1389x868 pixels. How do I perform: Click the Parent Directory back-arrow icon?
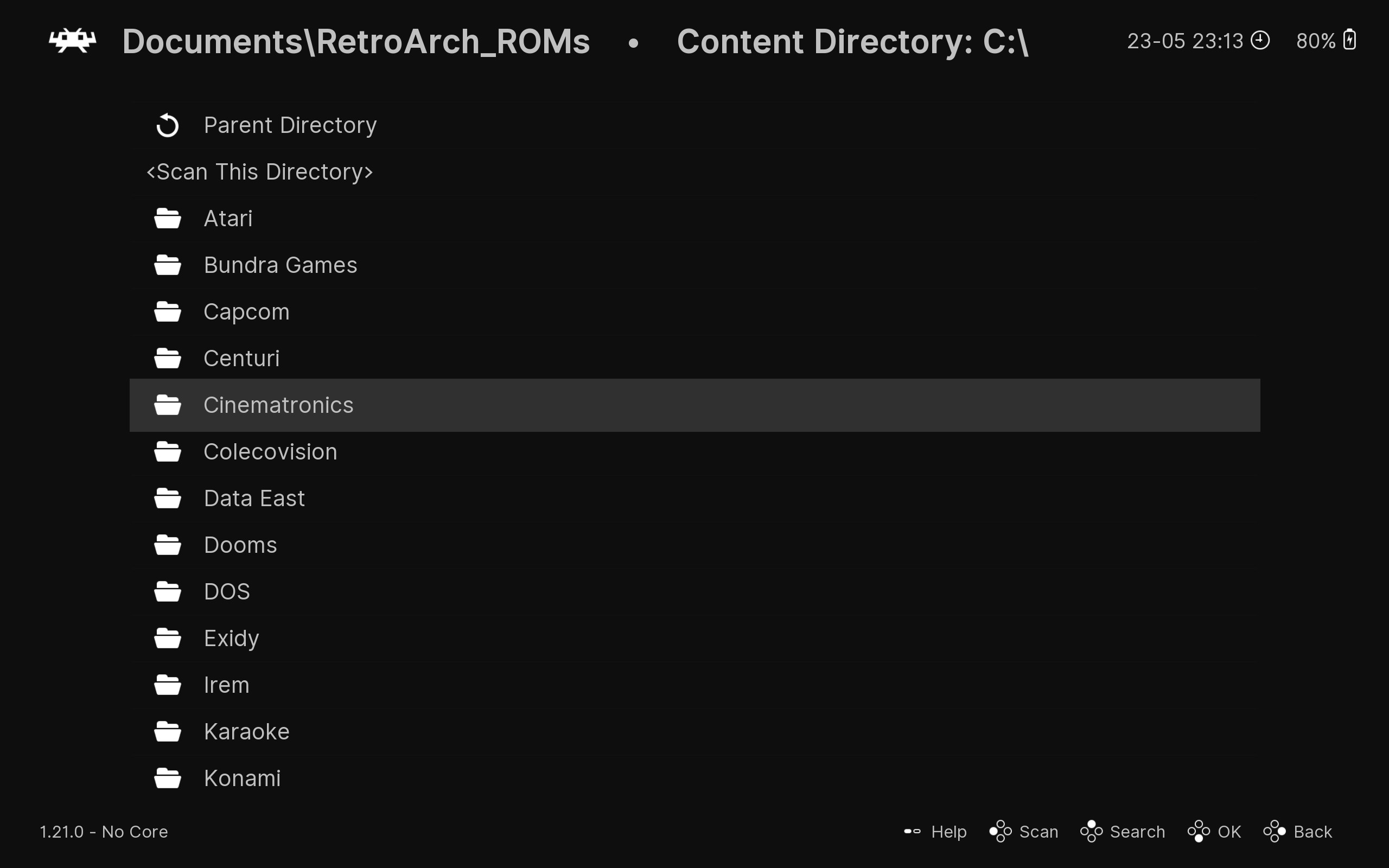click(168, 125)
